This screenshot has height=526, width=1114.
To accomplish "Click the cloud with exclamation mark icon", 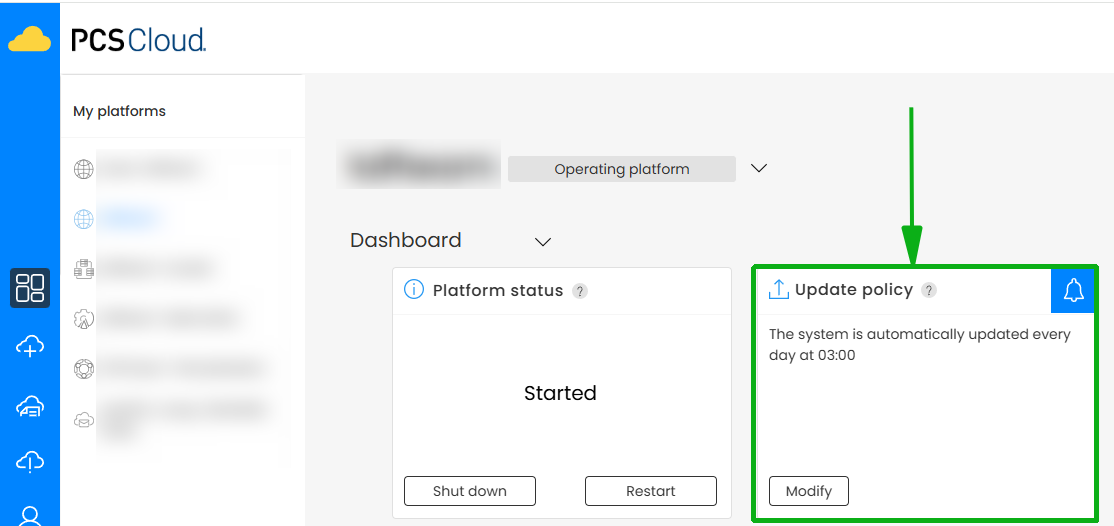I will [x=30, y=463].
